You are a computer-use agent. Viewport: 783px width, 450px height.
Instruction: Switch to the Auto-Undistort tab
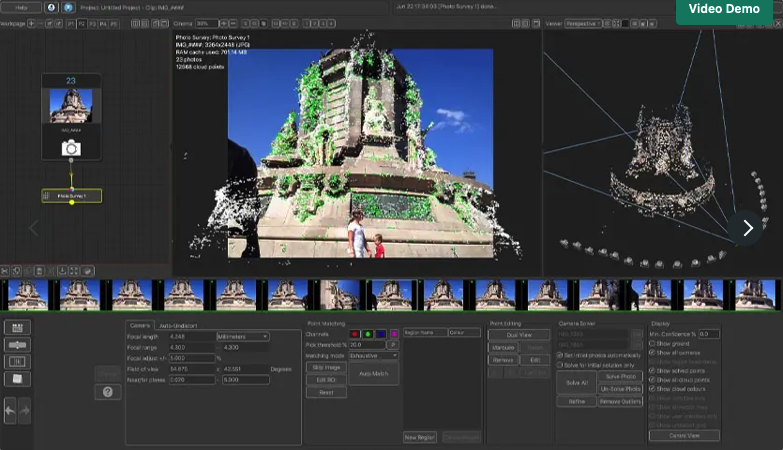coord(176,326)
